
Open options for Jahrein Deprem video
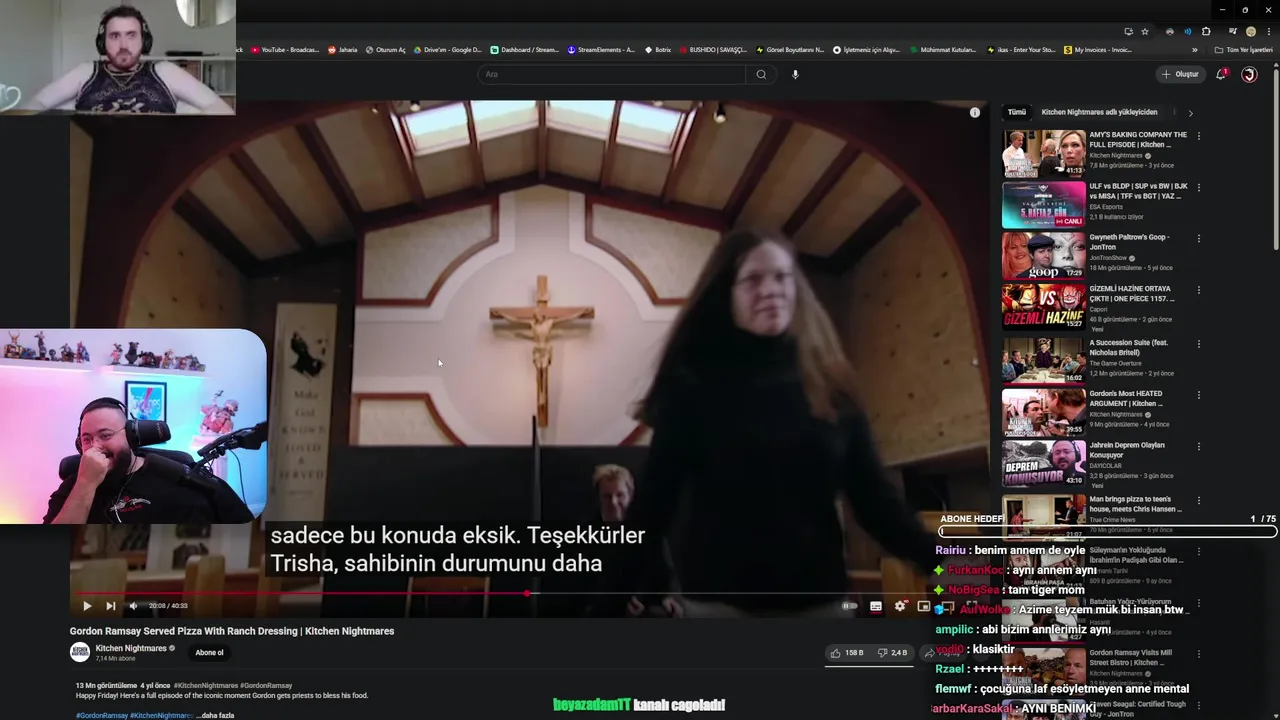[x=1198, y=446]
